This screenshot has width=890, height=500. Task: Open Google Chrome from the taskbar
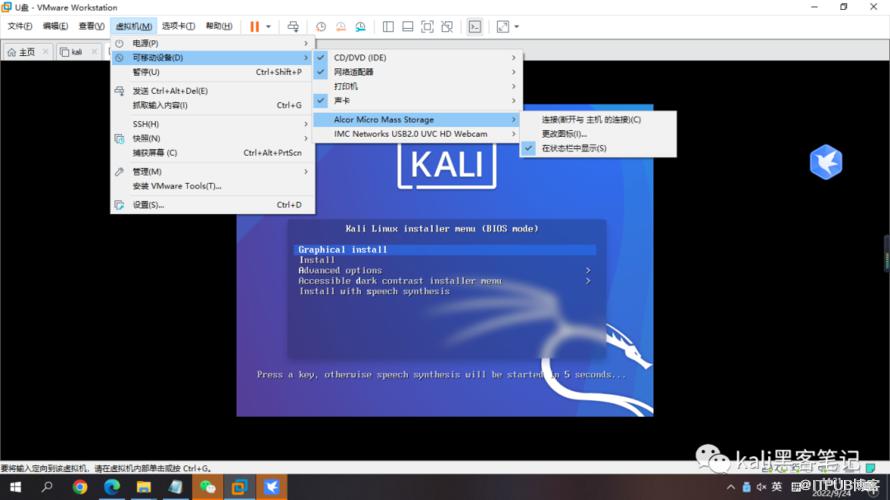[x=79, y=487]
